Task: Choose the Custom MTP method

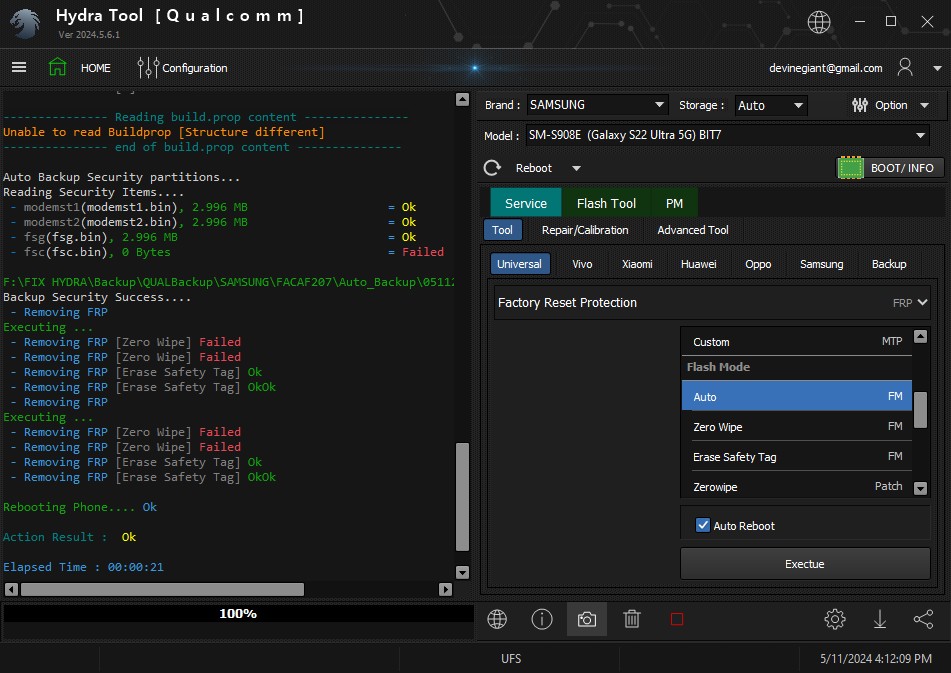Action: click(797, 341)
